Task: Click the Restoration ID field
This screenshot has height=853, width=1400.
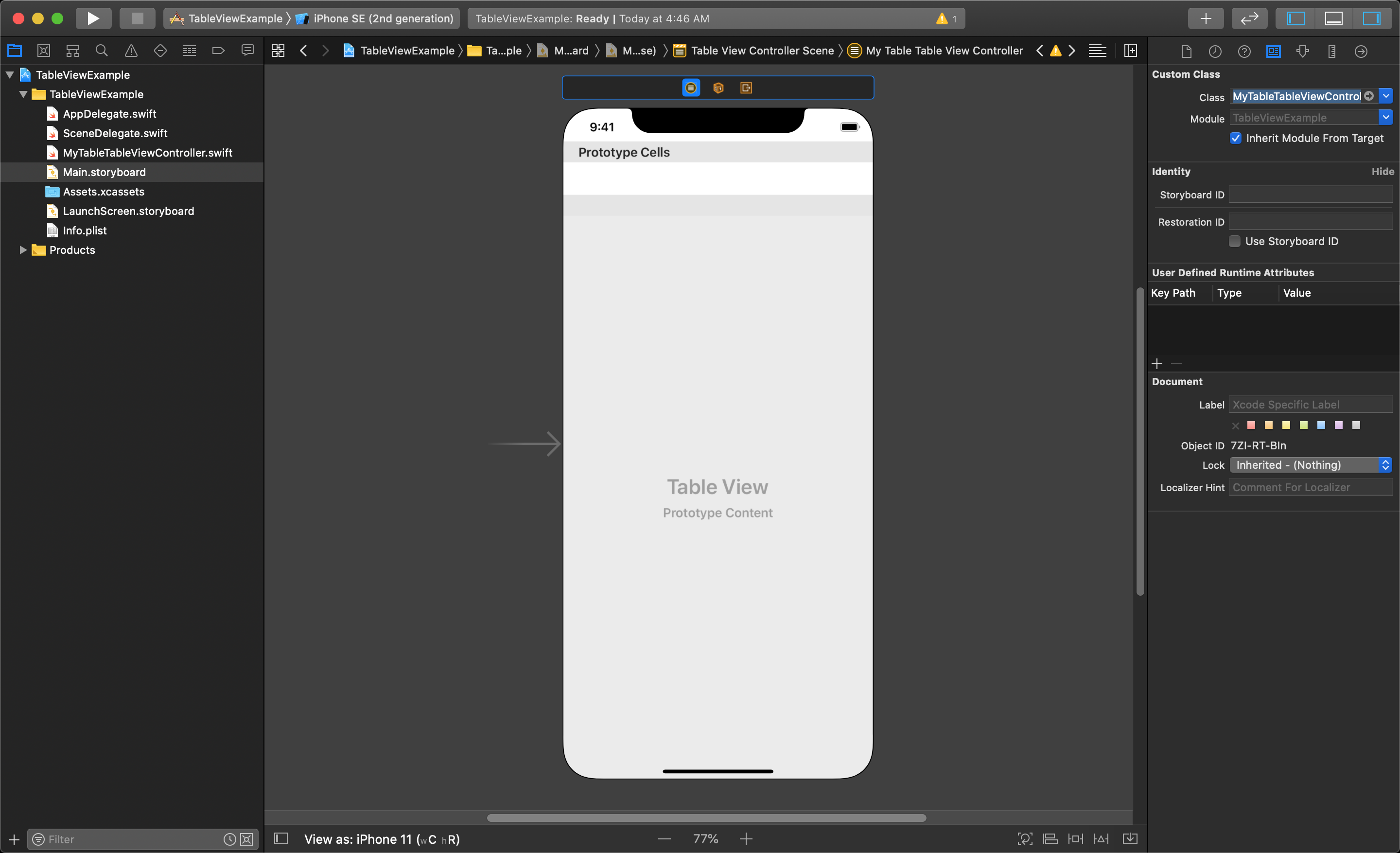Action: coord(1311,222)
